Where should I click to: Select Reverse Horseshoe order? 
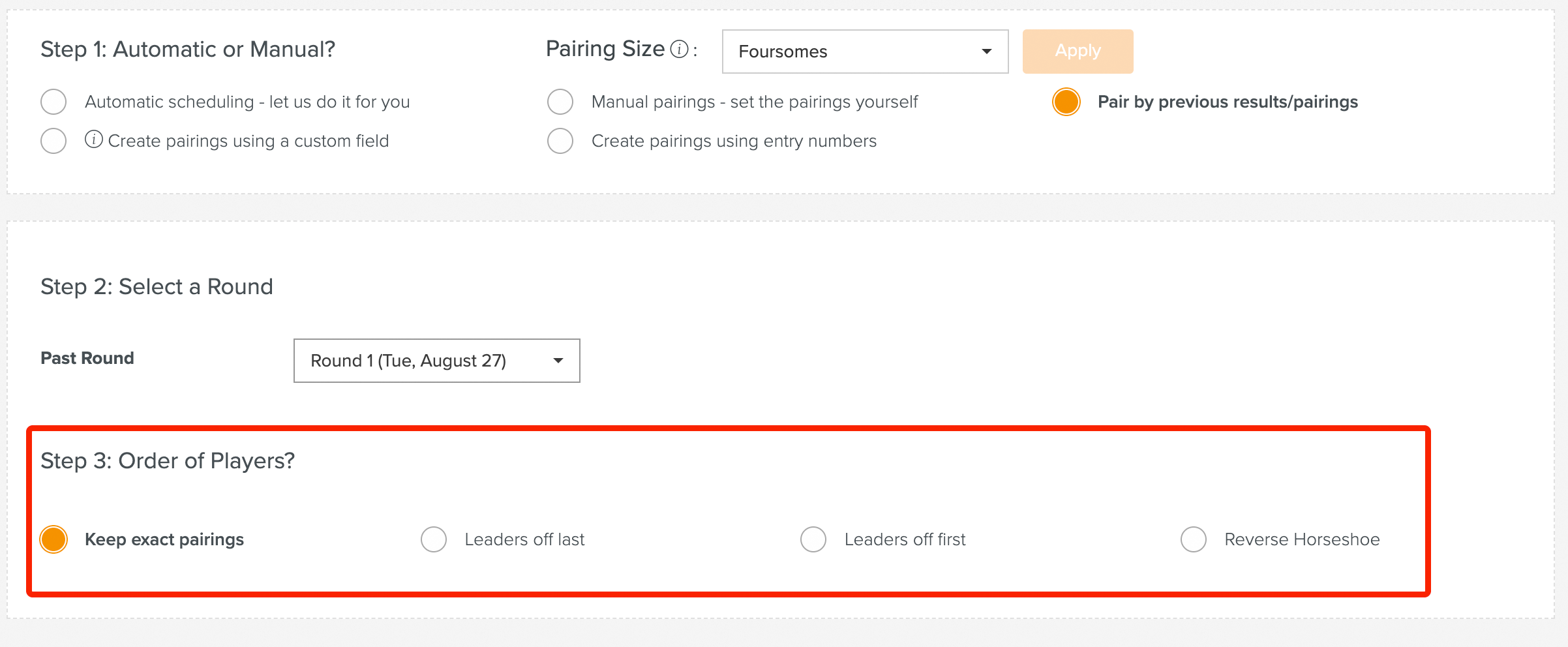(x=1194, y=539)
